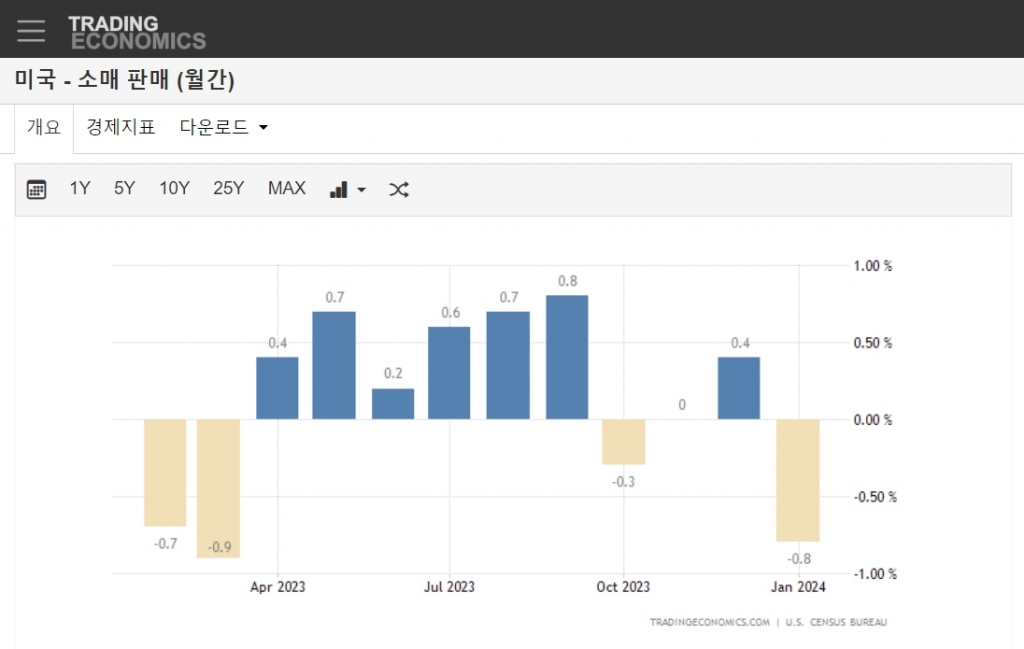The image size is (1024, 649).
Task: Click the -0.3 bar near Oct 2023
Action: 624,442
